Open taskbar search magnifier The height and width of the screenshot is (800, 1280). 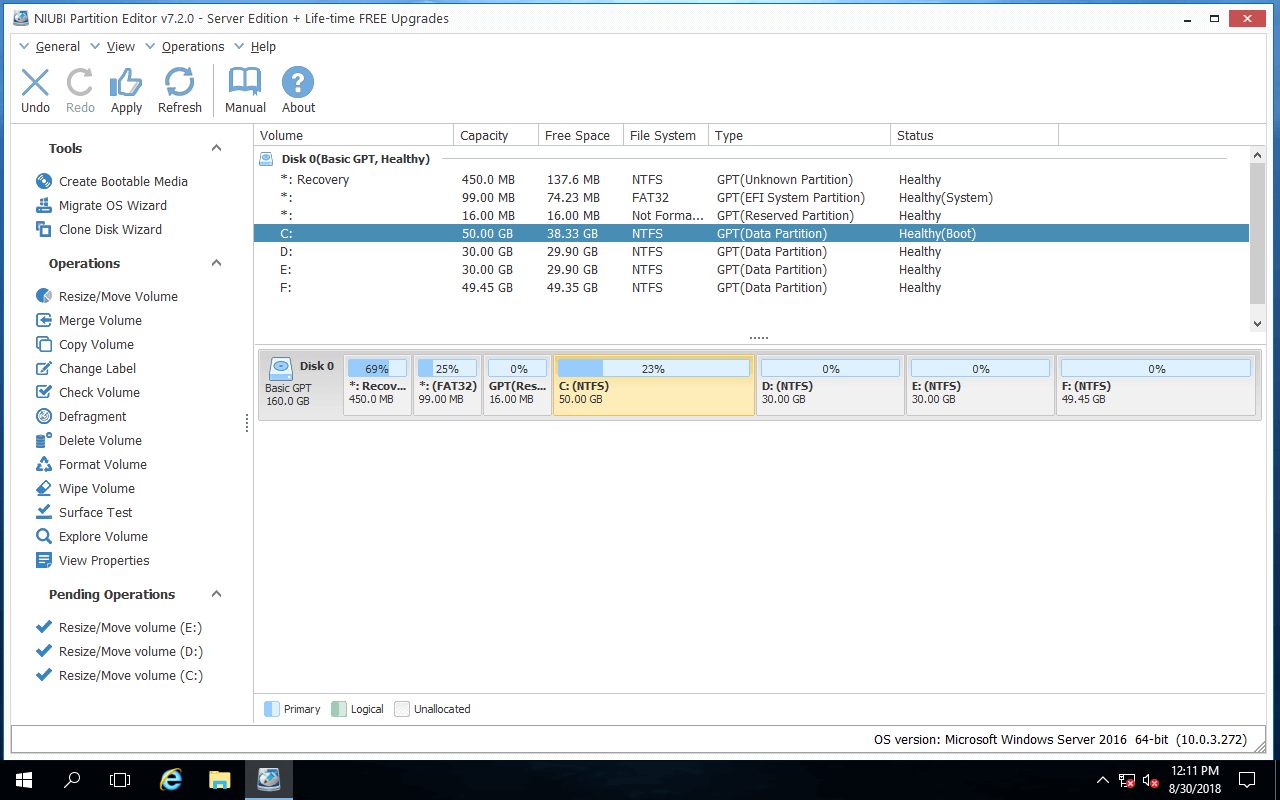[72, 779]
